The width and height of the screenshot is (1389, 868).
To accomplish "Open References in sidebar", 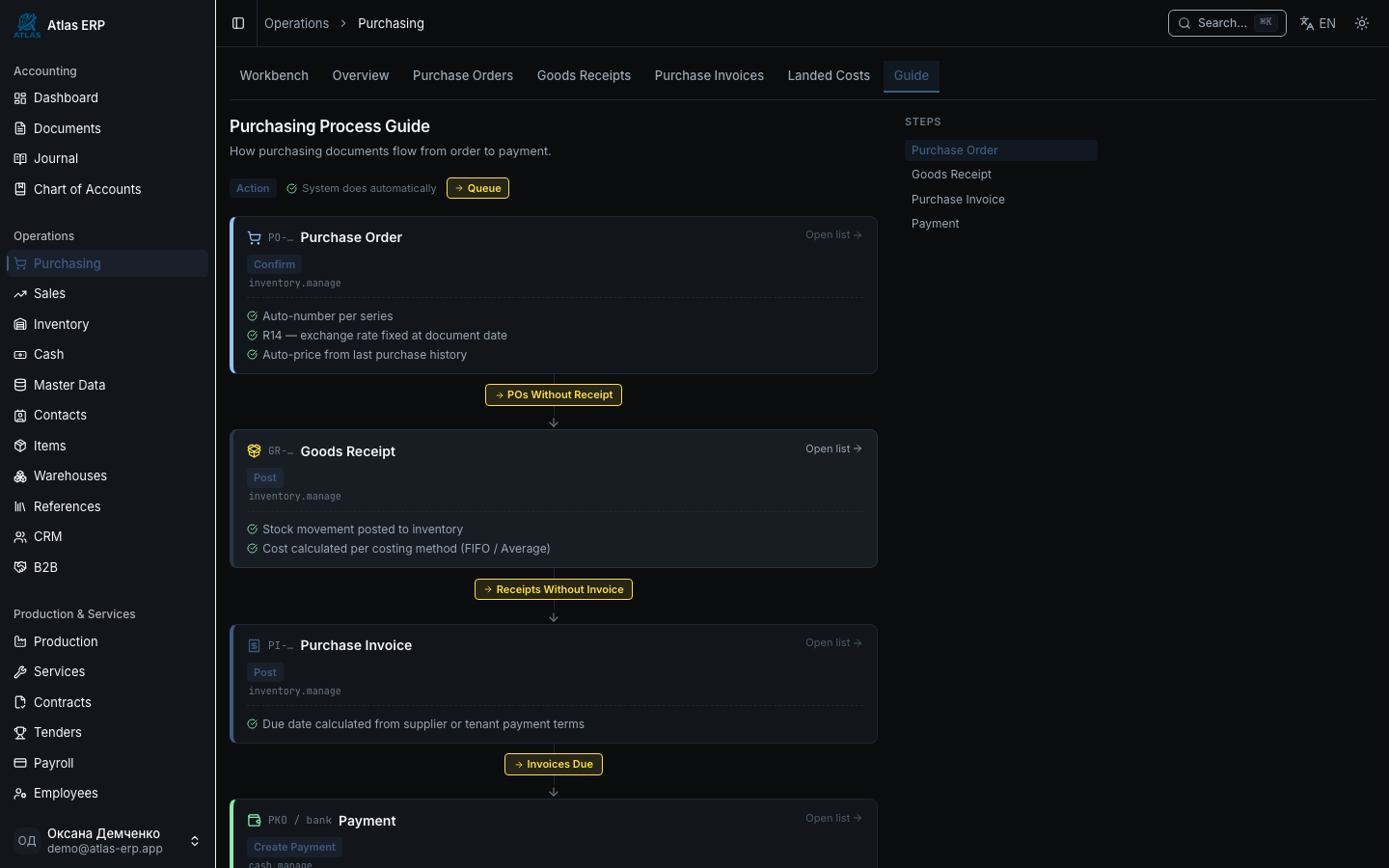I will pyautogui.click(x=107, y=506).
